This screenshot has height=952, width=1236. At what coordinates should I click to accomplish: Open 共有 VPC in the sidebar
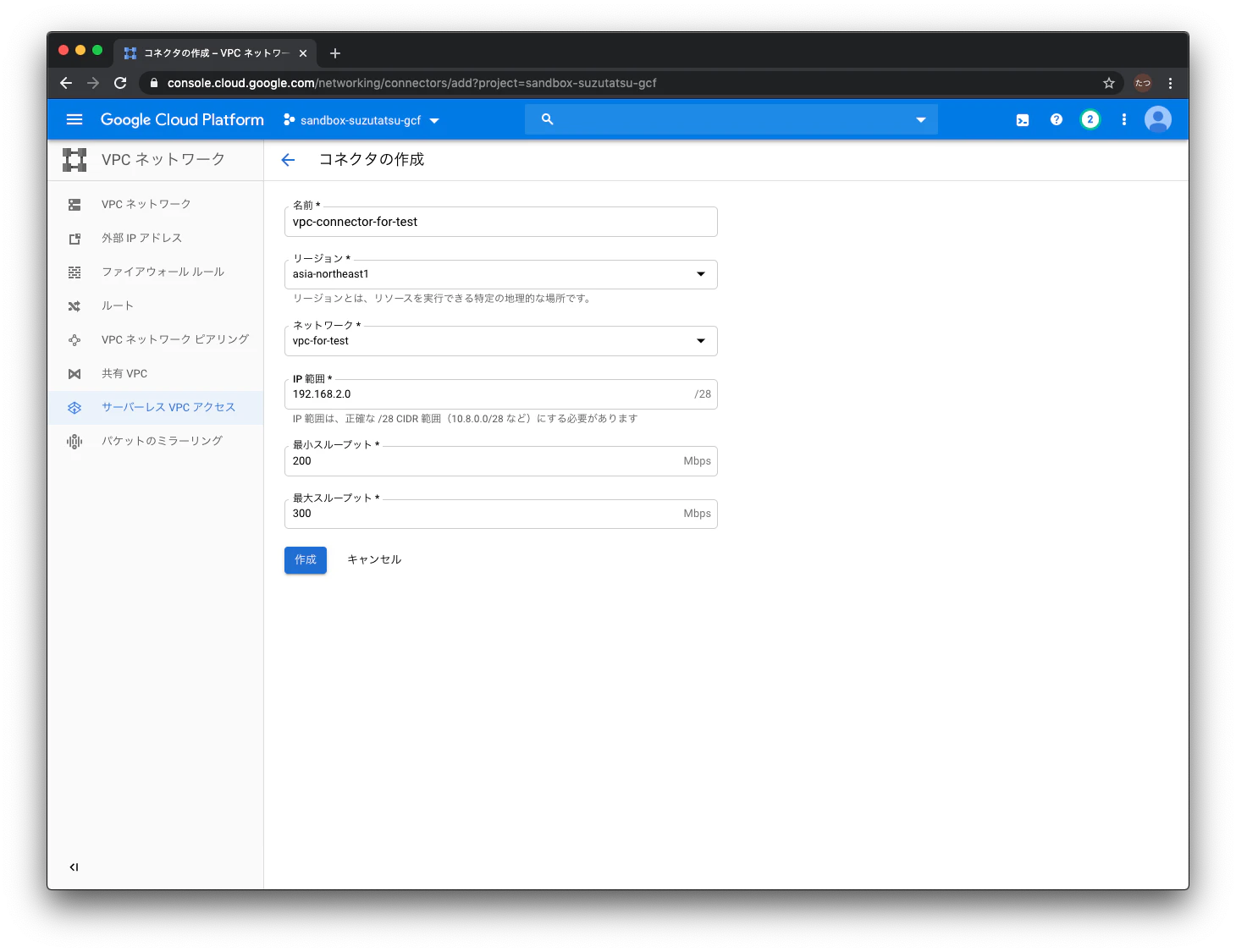[x=156, y=373]
